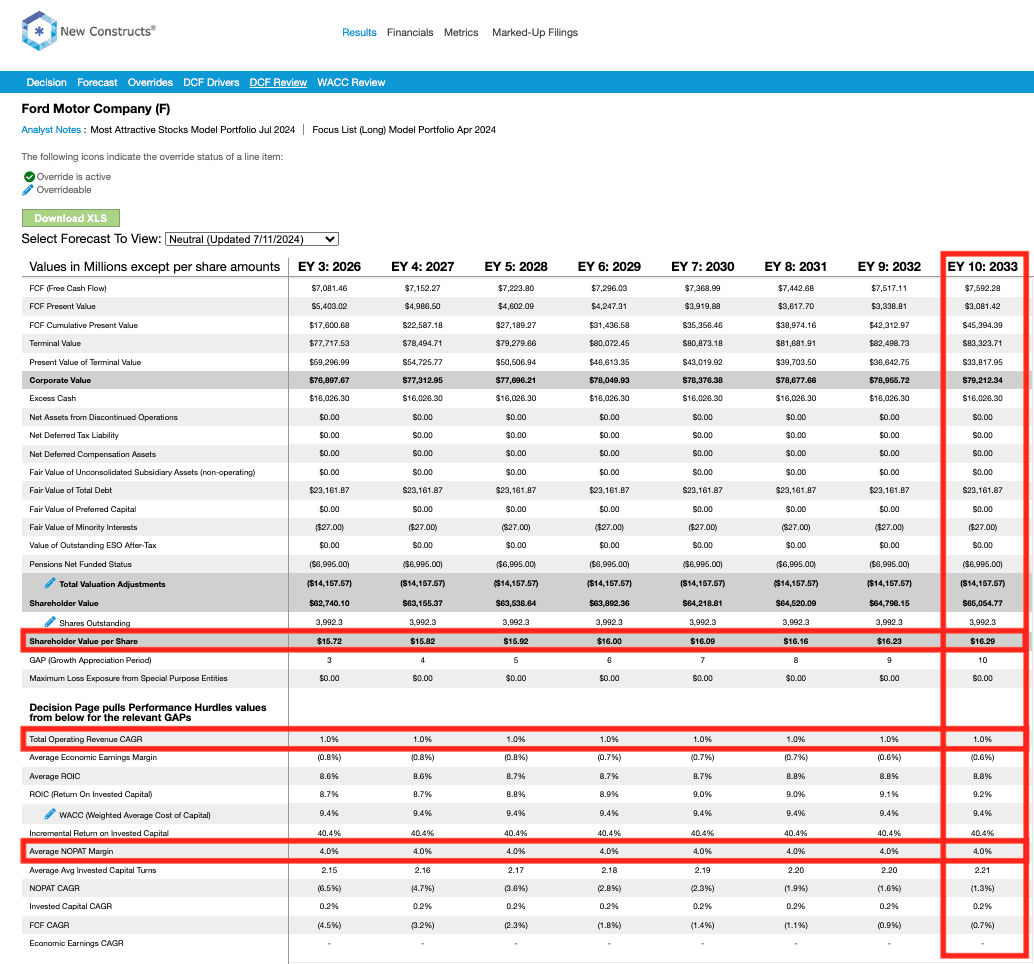Screen dimensions: 1034x964
Task: Go to the Marked-Up Filings tab
Action: (534, 33)
